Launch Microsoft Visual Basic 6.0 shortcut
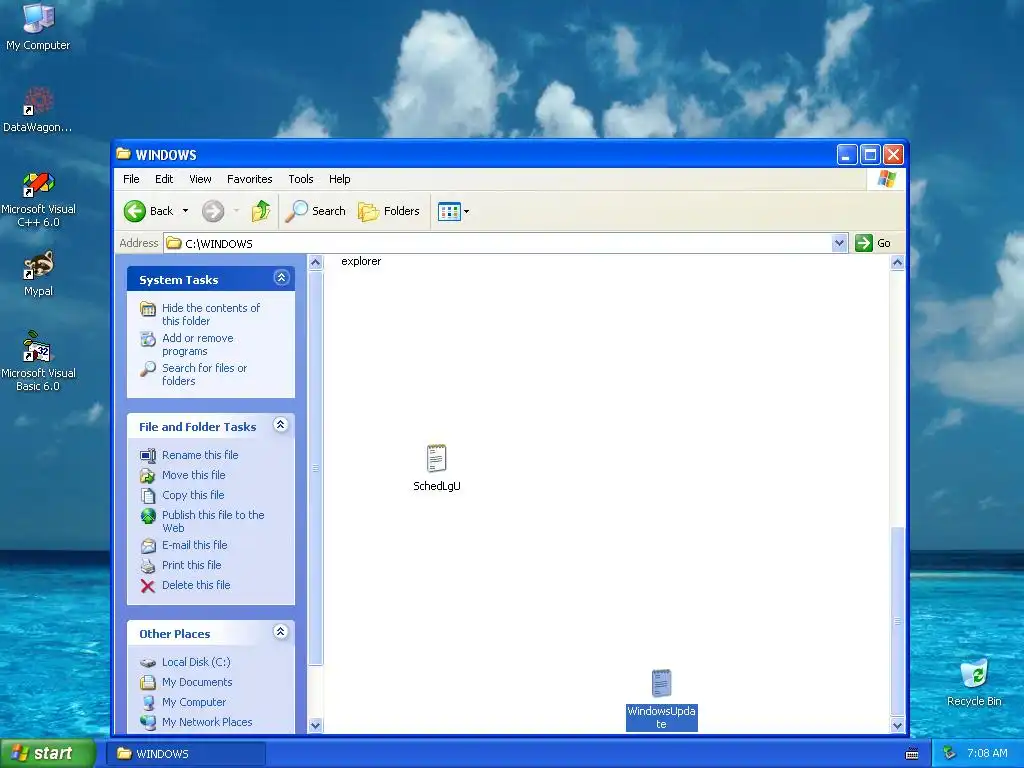 [38, 362]
